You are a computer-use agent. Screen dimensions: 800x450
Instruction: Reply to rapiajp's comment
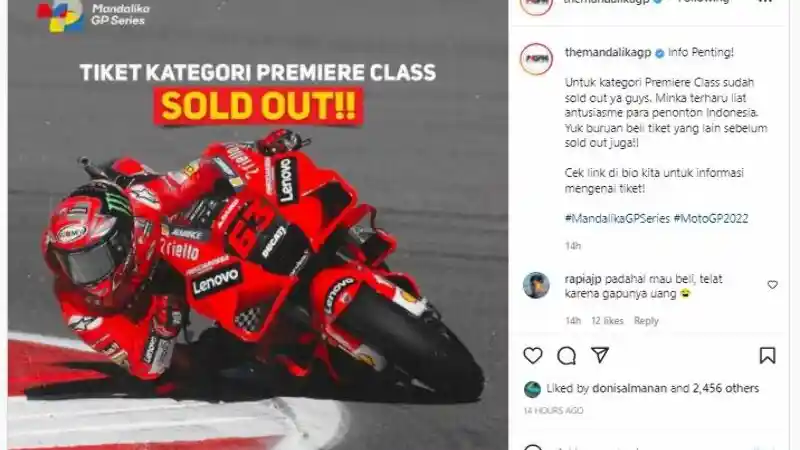(x=646, y=320)
